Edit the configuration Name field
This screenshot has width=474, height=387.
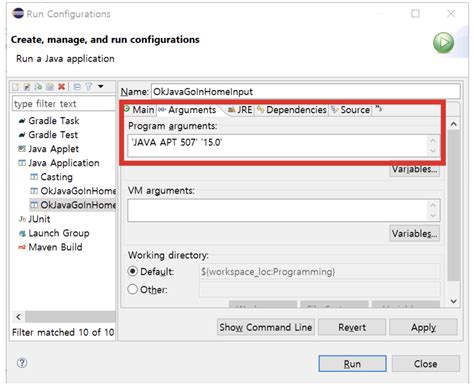[306, 92]
